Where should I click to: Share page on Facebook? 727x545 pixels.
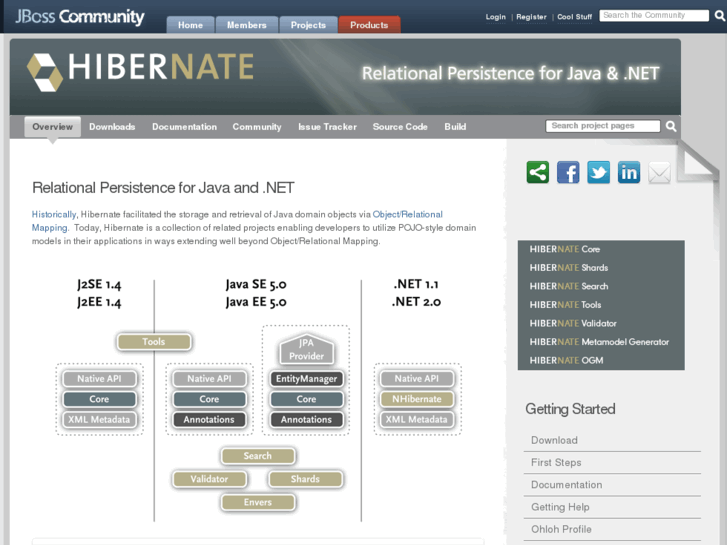(x=568, y=173)
